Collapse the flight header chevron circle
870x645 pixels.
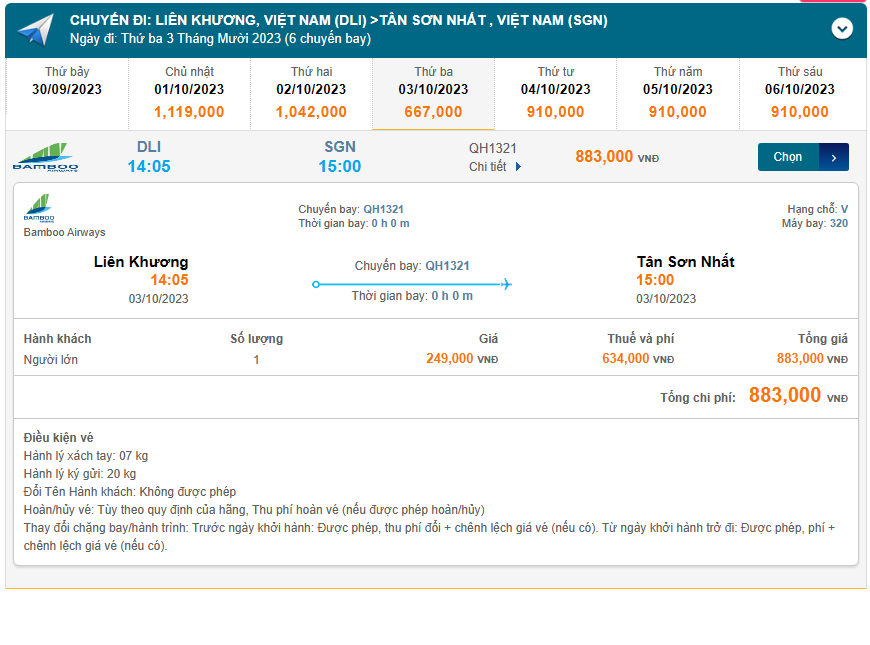pos(842,29)
